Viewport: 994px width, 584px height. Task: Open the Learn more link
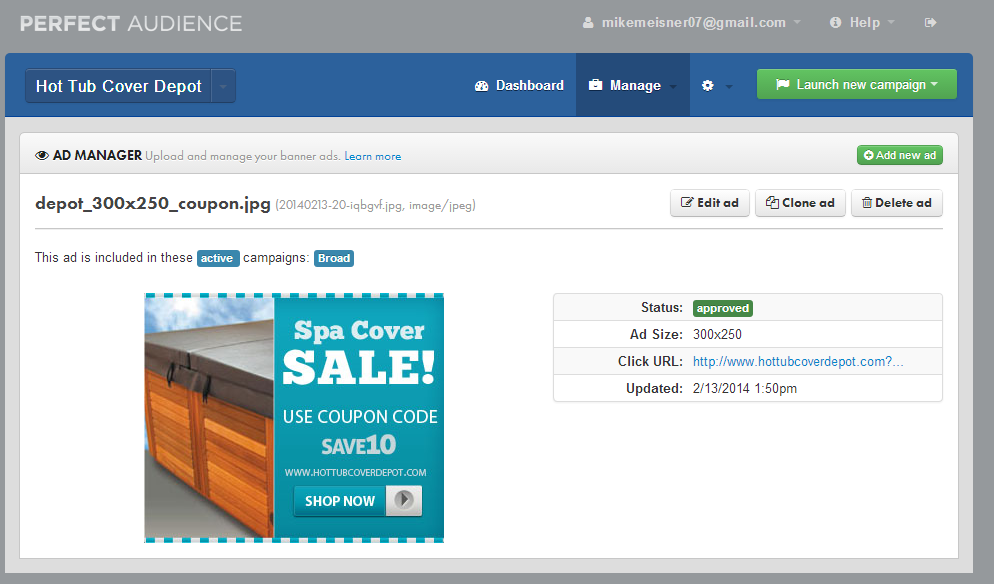coord(373,156)
